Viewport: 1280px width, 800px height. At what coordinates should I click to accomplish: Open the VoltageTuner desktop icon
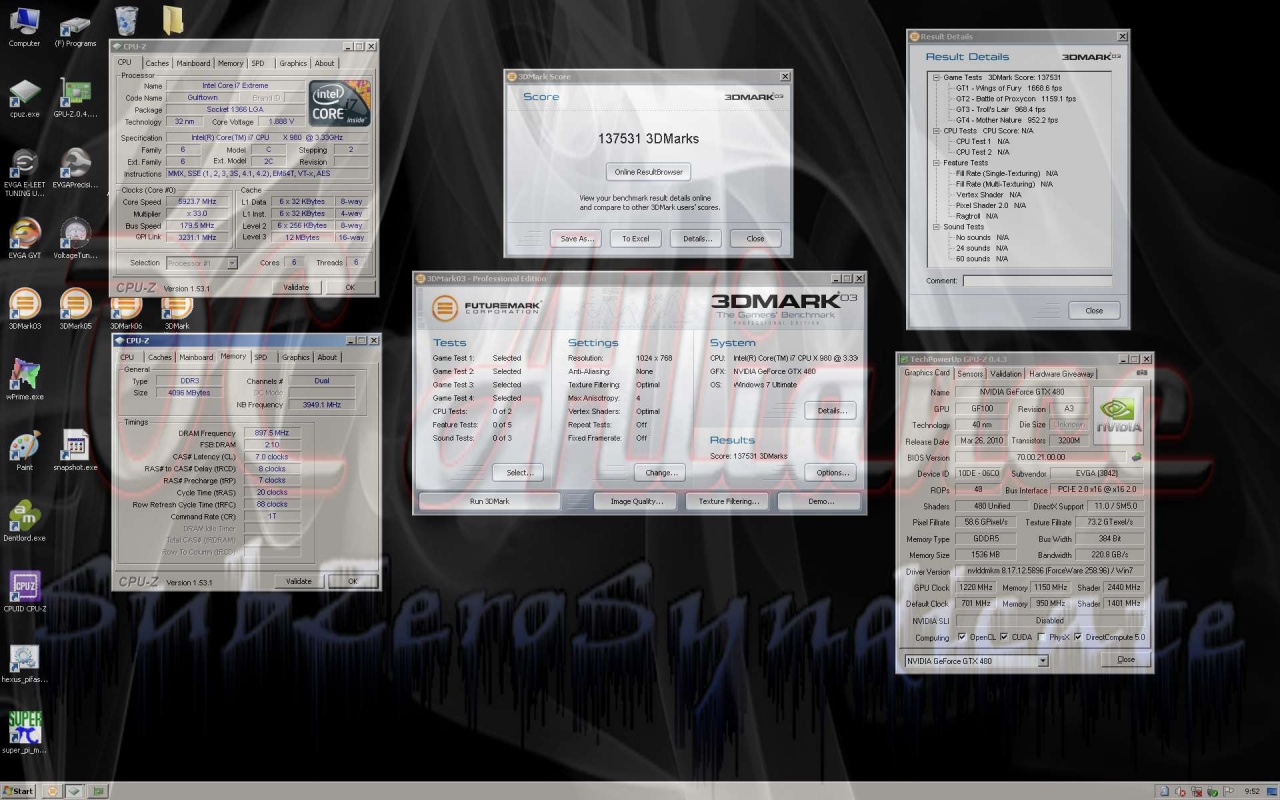point(75,235)
